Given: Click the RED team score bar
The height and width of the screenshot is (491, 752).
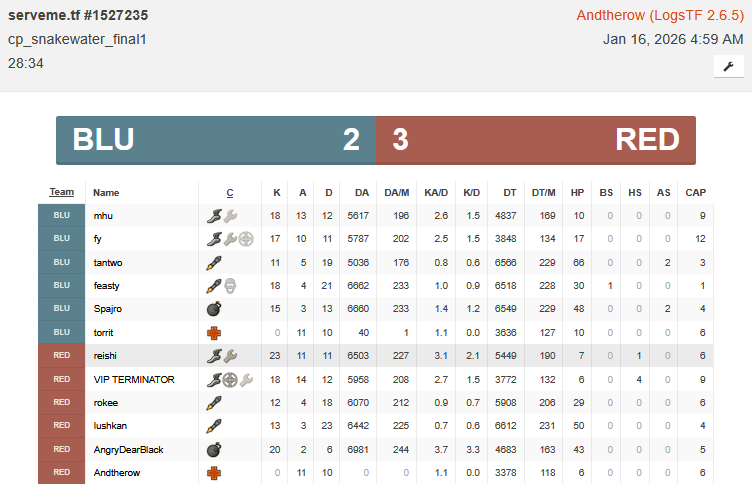Looking at the screenshot, I should point(535,140).
